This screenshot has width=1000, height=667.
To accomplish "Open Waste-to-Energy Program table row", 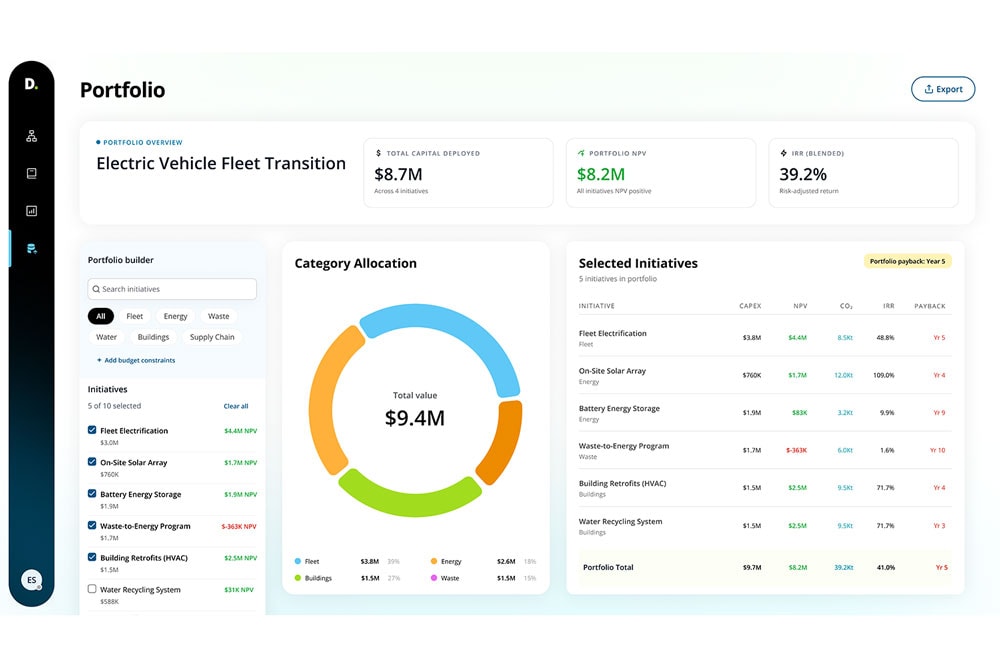I will (x=765, y=450).
